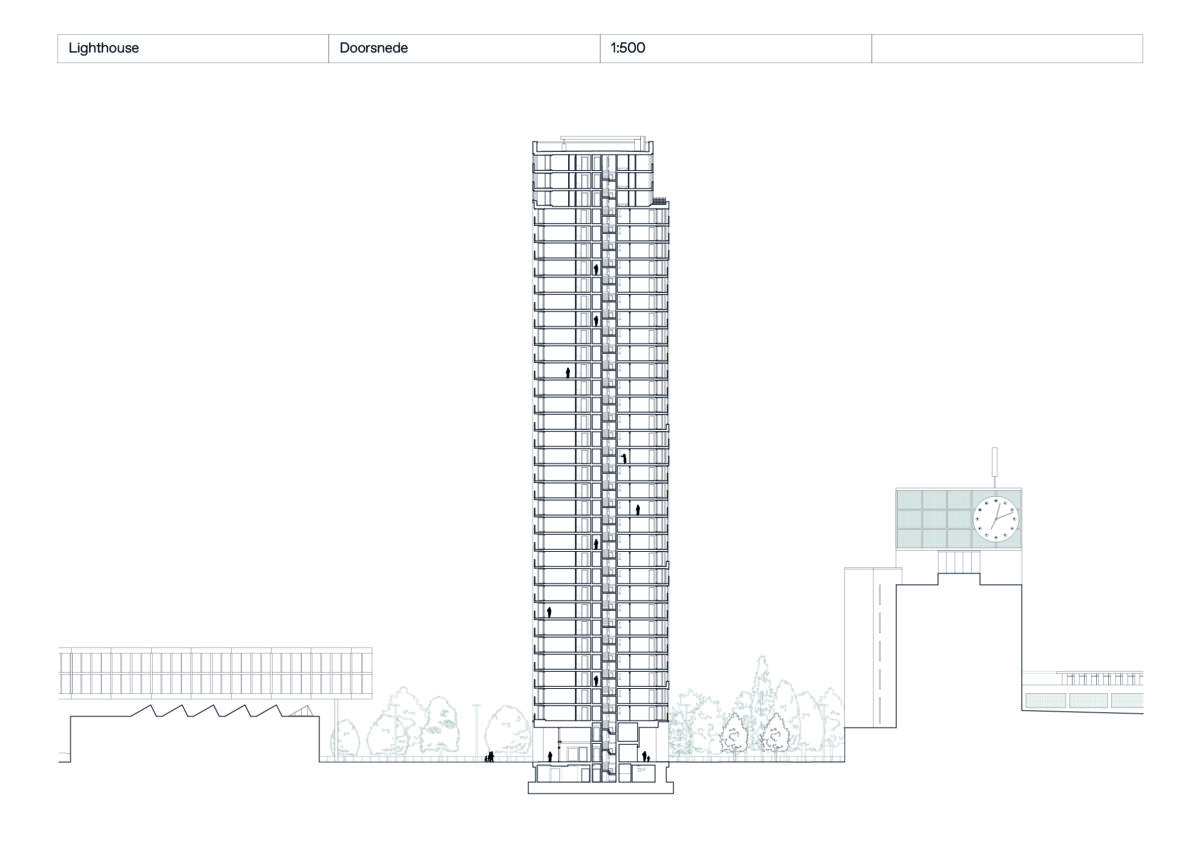The width and height of the screenshot is (1200, 849).
Task: Select the topmost human figure inside the tower
Action: pyautogui.click(x=597, y=268)
